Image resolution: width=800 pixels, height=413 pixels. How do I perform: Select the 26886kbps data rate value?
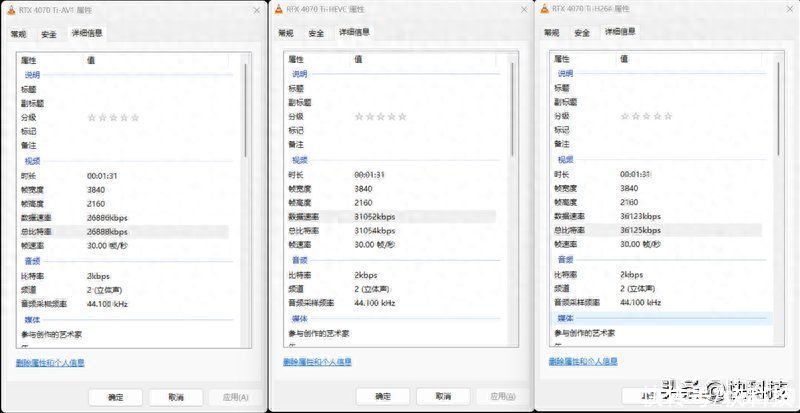click(107, 218)
